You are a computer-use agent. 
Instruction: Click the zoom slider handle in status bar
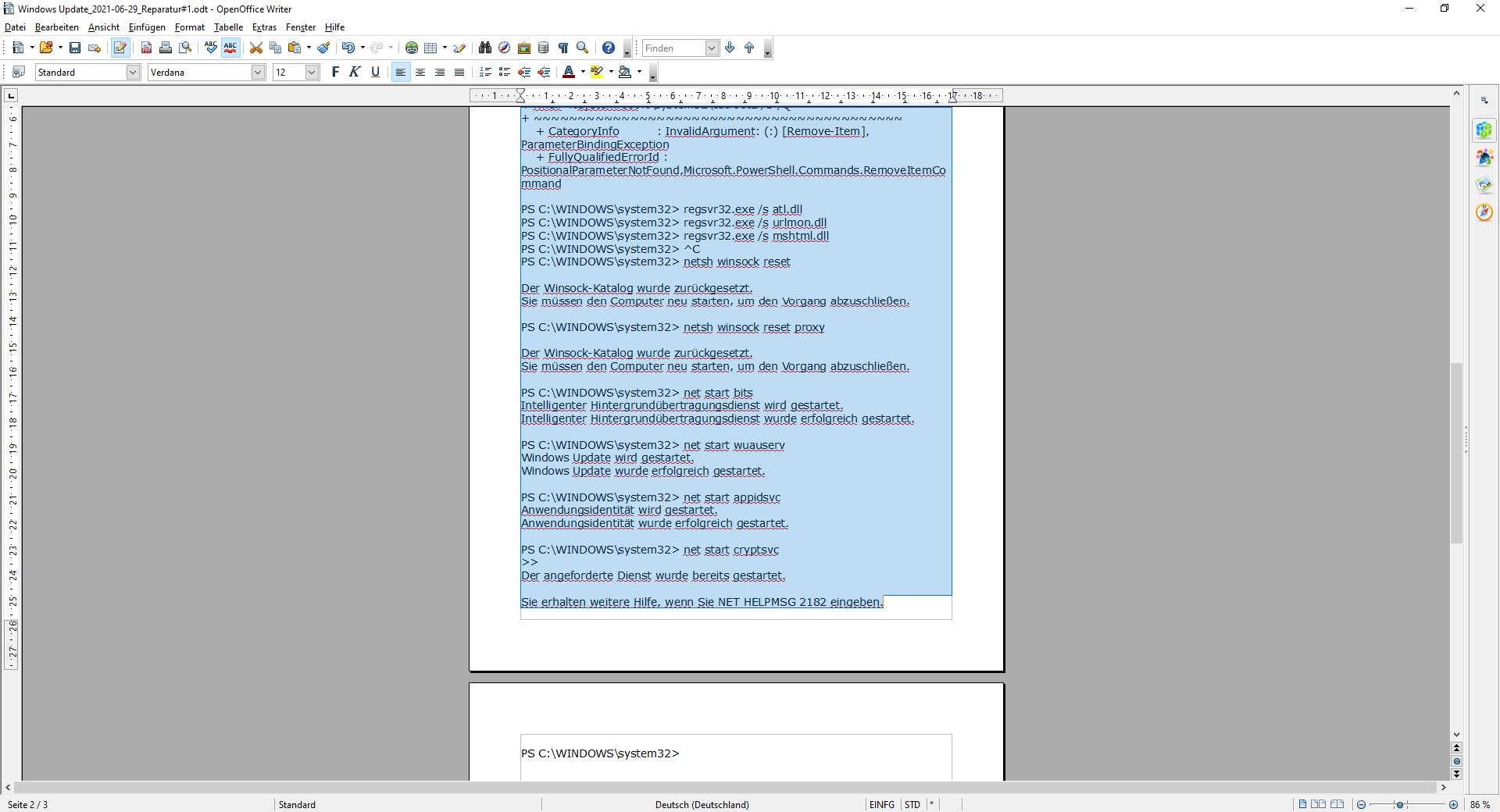(x=1400, y=805)
